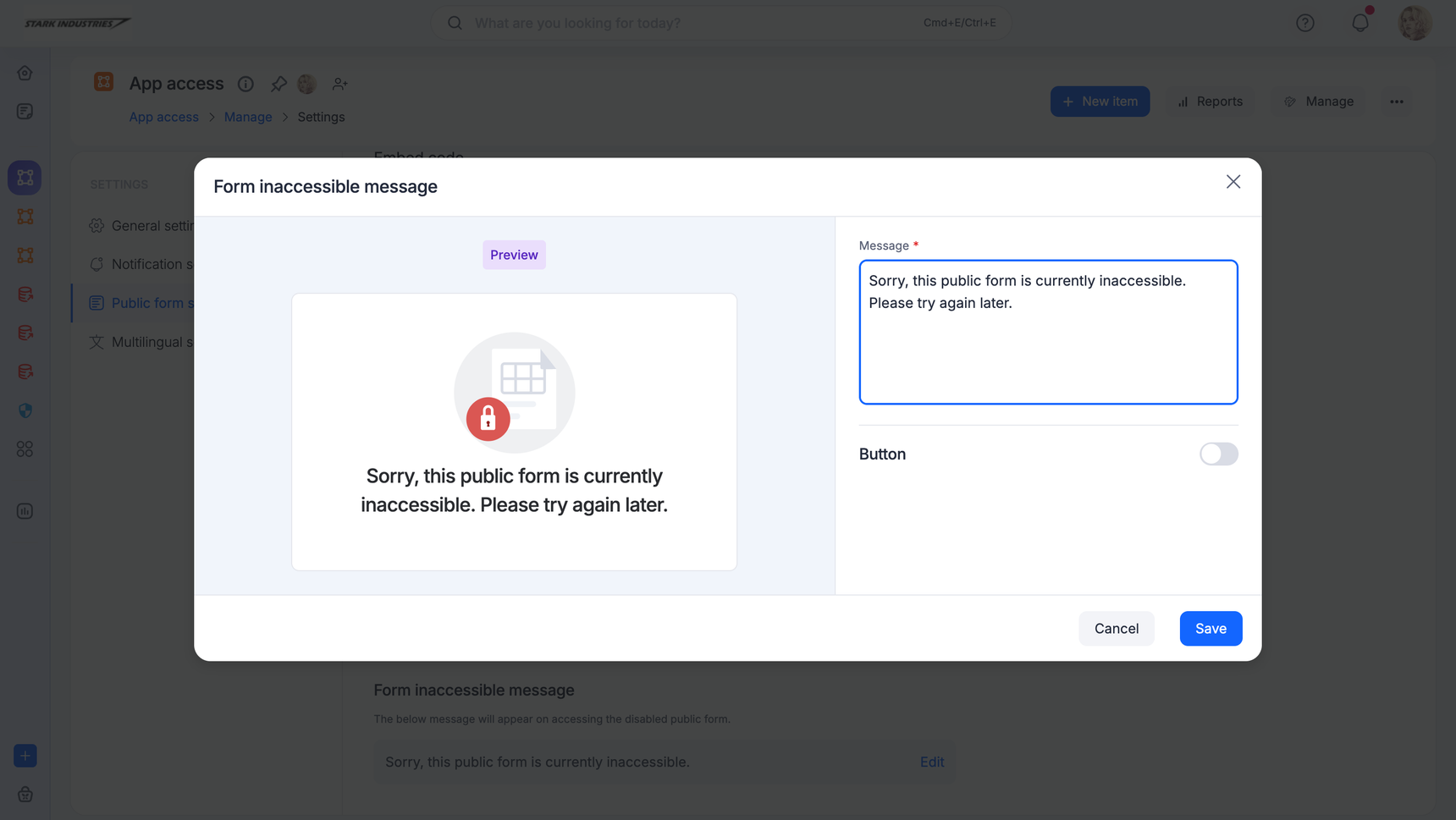Open the notifications bell
Image resolution: width=1456 pixels, height=820 pixels.
(x=1360, y=23)
